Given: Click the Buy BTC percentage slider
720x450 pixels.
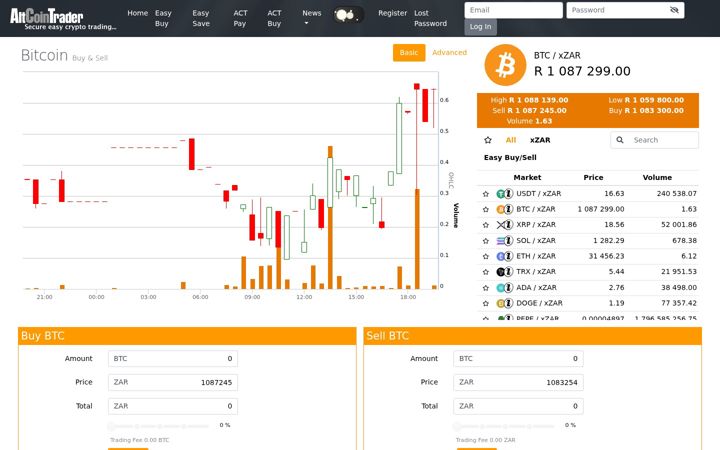Looking at the screenshot, I should 159,426.
